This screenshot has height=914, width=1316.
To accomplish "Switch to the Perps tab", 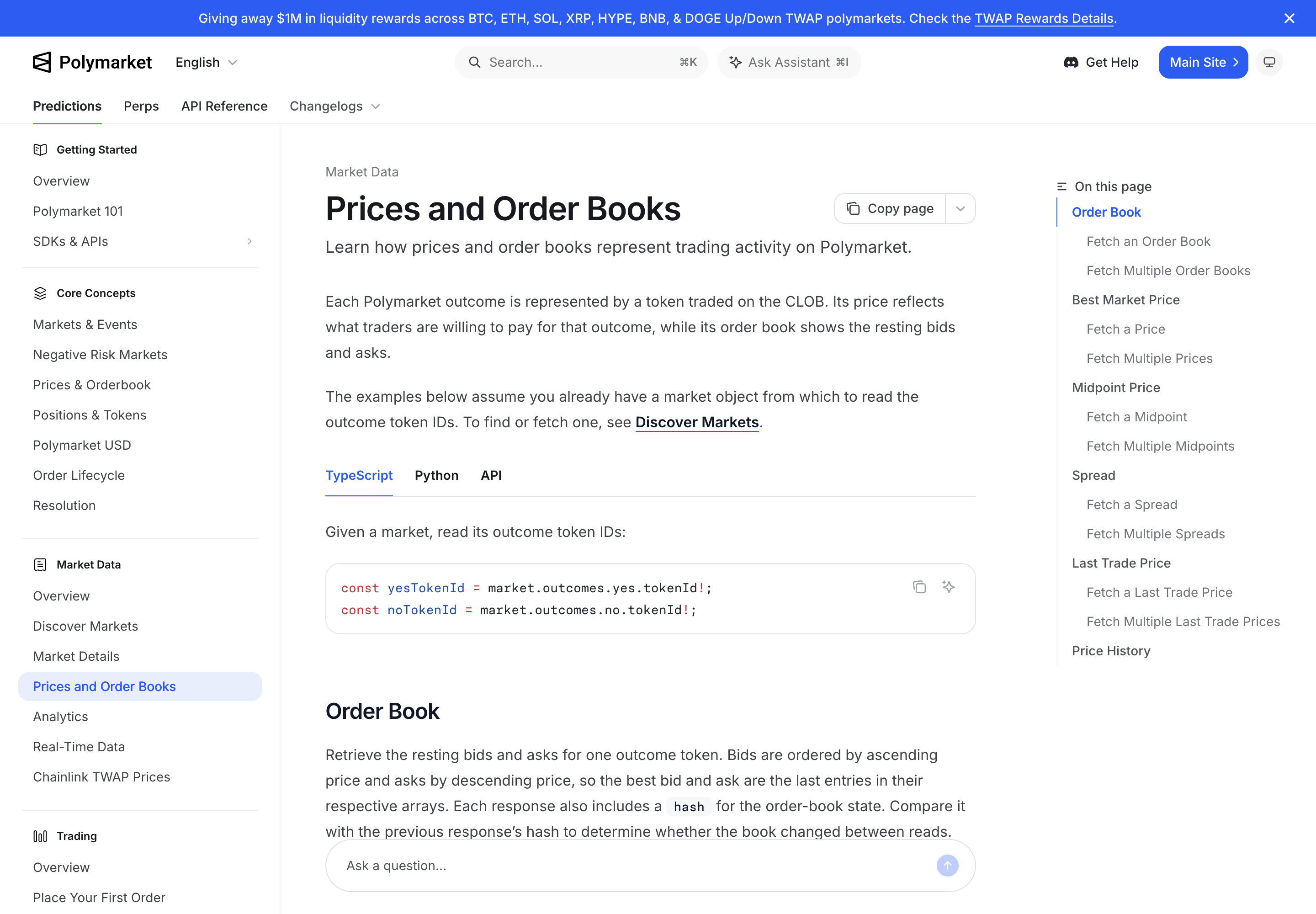I will pos(141,106).
